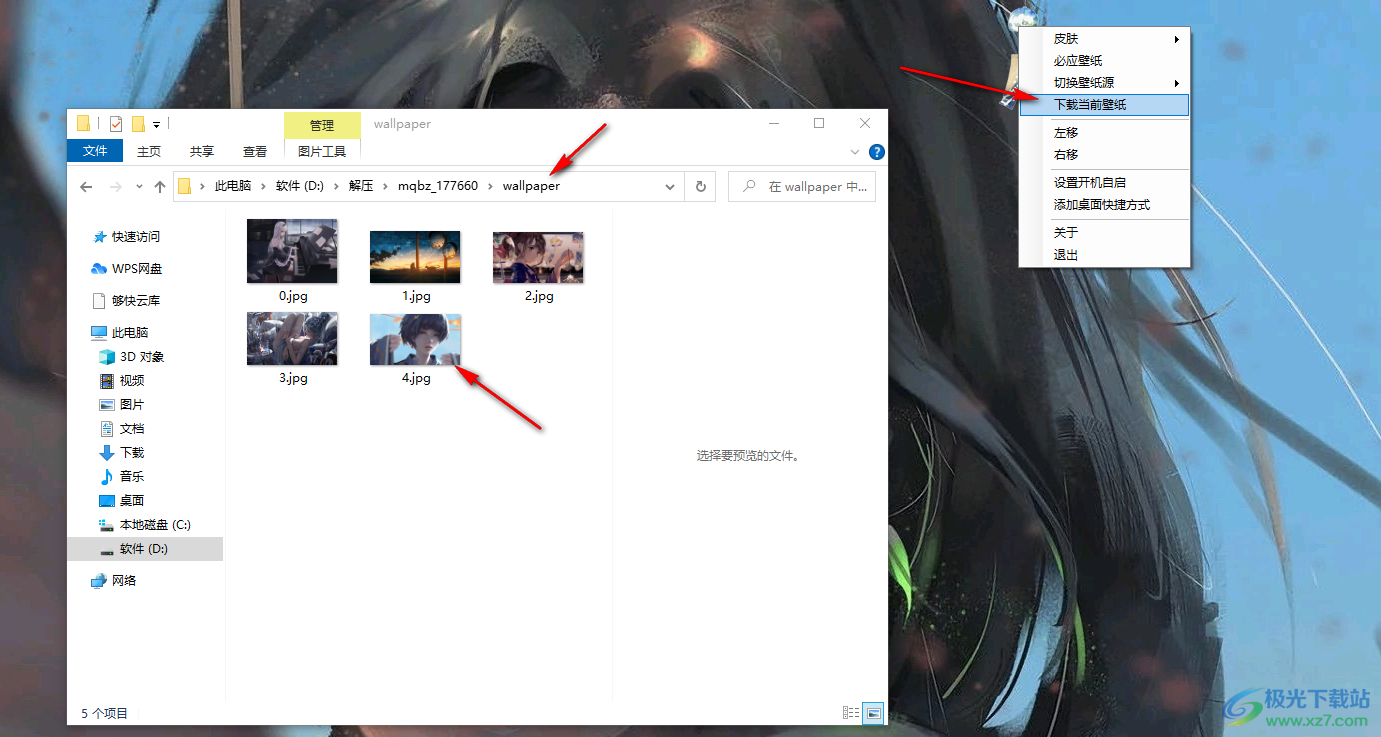Screen dimensions: 1381x737
Task: Click new folder icon in title bar
Action: point(139,124)
